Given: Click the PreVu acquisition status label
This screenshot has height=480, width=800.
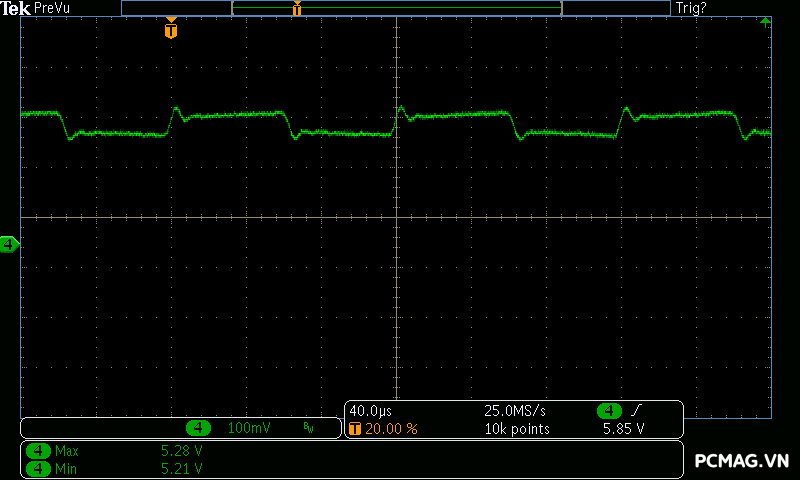Looking at the screenshot, I should 52,8.
